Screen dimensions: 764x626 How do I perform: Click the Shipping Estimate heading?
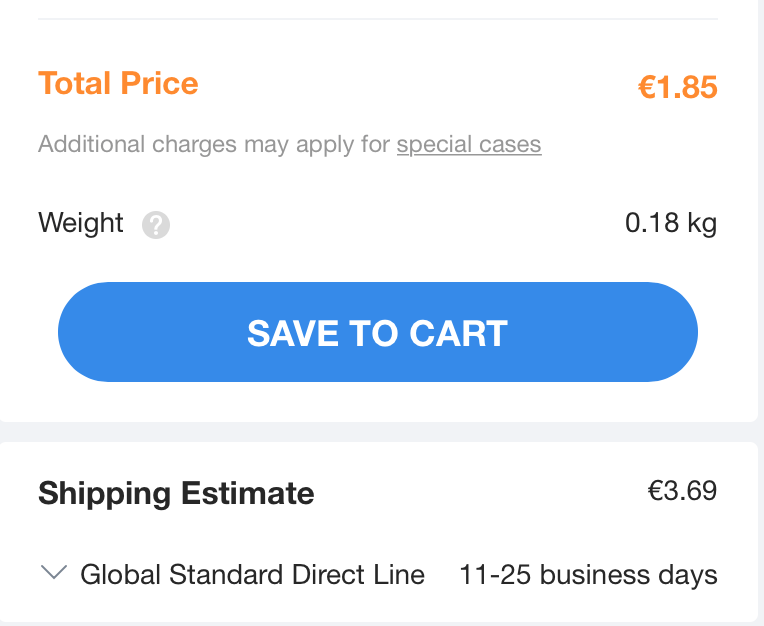coord(176,493)
